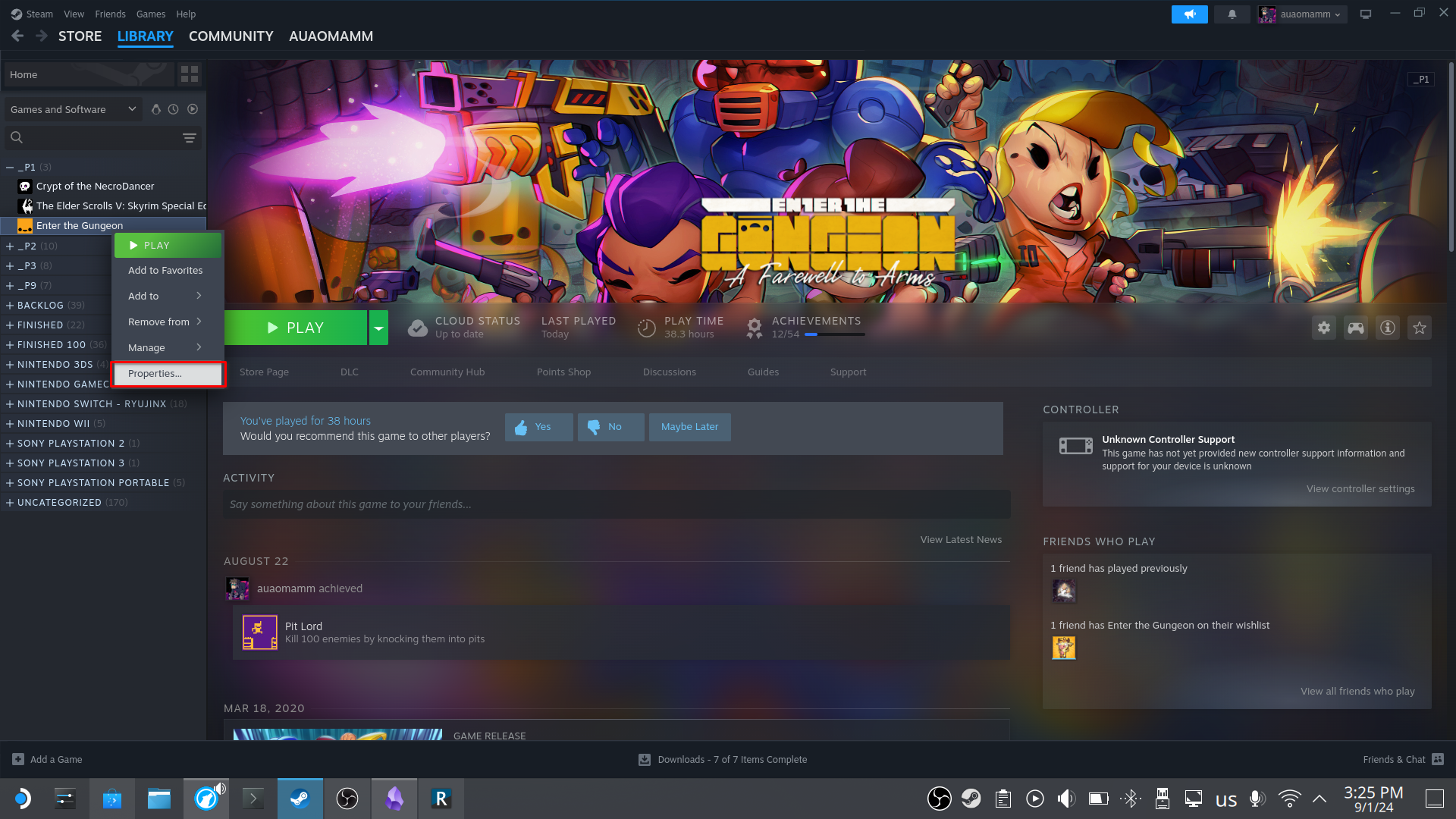Open the Dolphin file manager in taskbar
This screenshot has height=819, width=1456.
[x=159, y=799]
